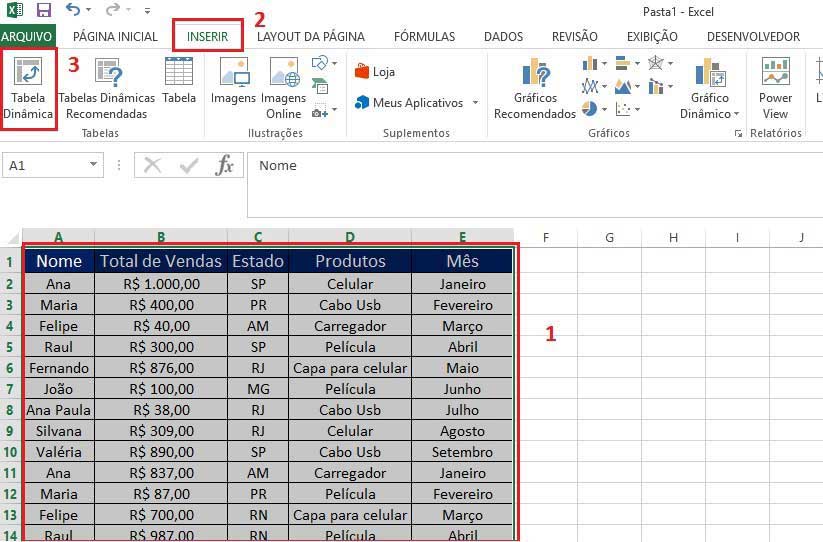This screenshot has height=542, width=823.
Task: Switch to the PÁGINA INICIAL tab
Action: (x=115, y=37)
